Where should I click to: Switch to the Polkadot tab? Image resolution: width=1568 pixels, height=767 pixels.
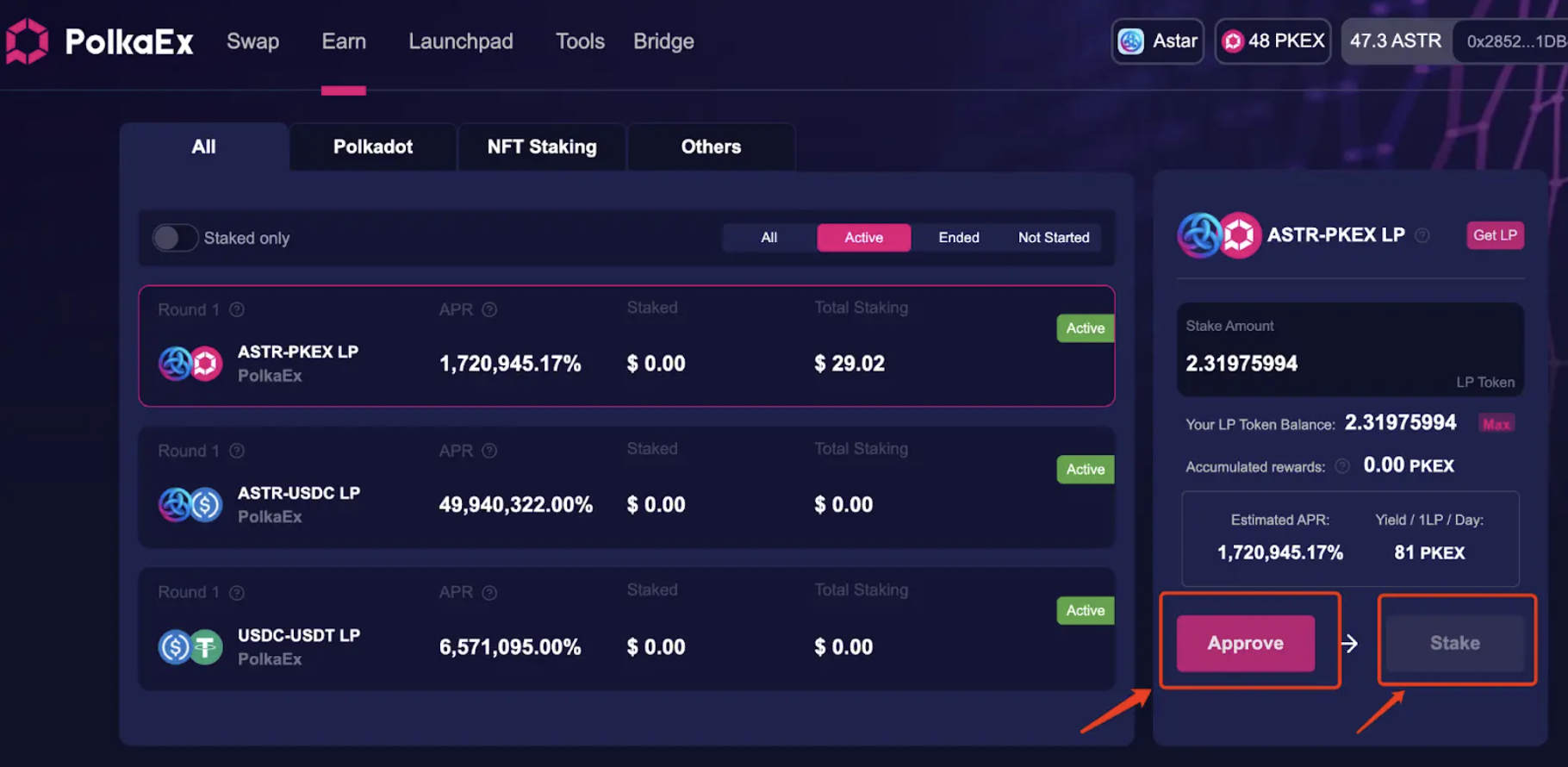coord(373,147)
